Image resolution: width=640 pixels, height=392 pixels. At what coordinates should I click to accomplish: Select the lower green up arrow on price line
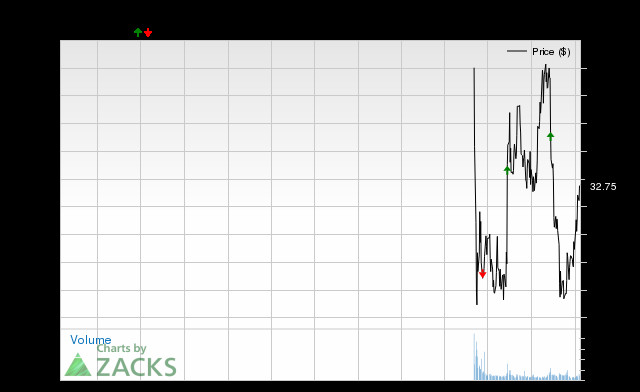click(507, 170)
